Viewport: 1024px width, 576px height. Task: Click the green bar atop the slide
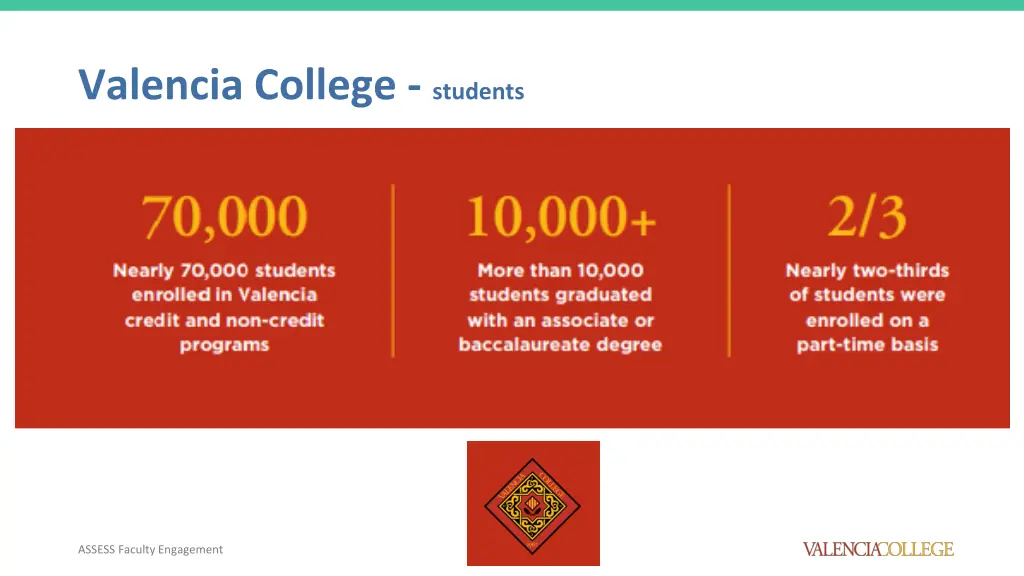pyautogui.click(x=512, y=5)
